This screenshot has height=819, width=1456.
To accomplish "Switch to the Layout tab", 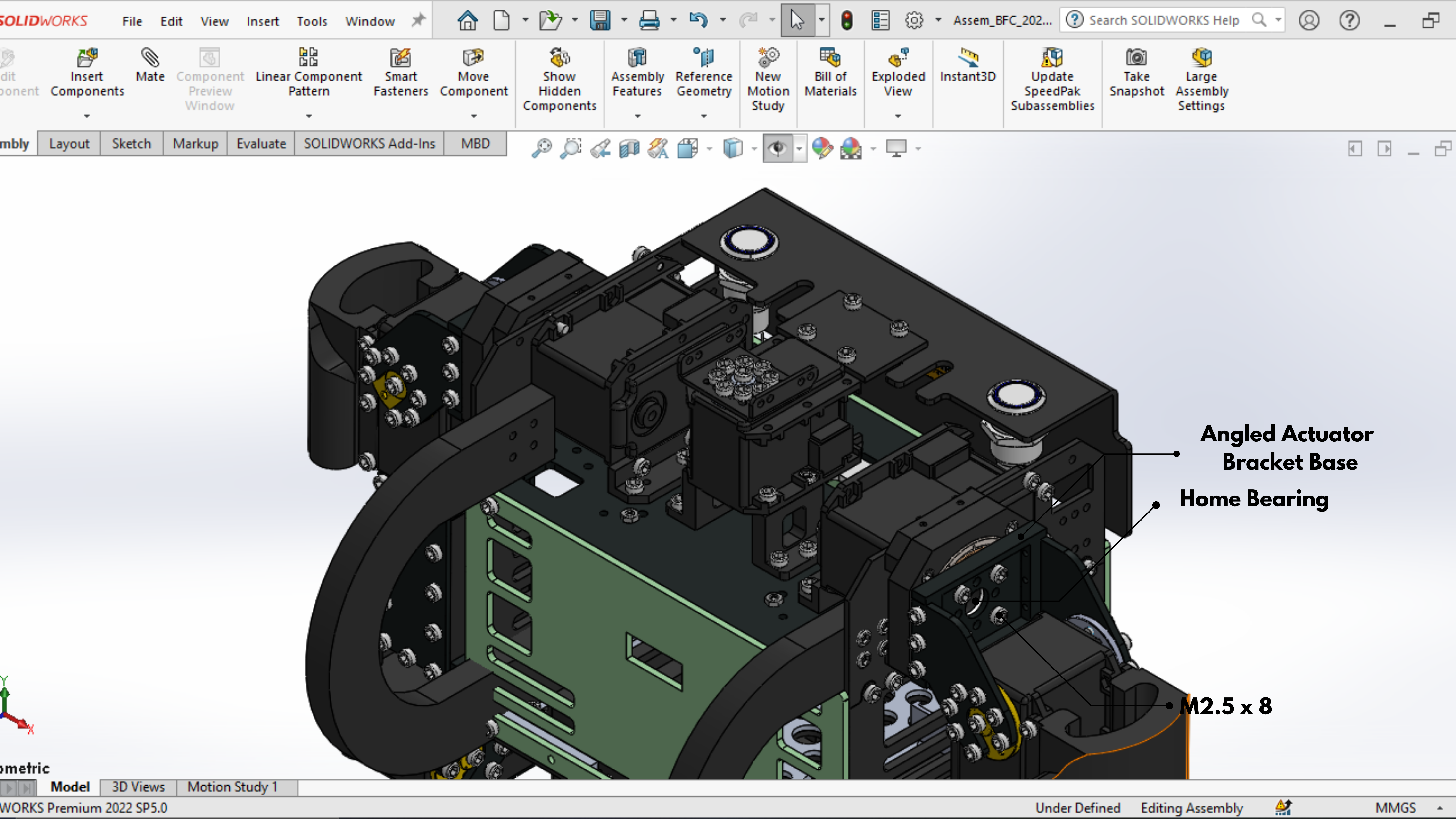I will [69, 144].
